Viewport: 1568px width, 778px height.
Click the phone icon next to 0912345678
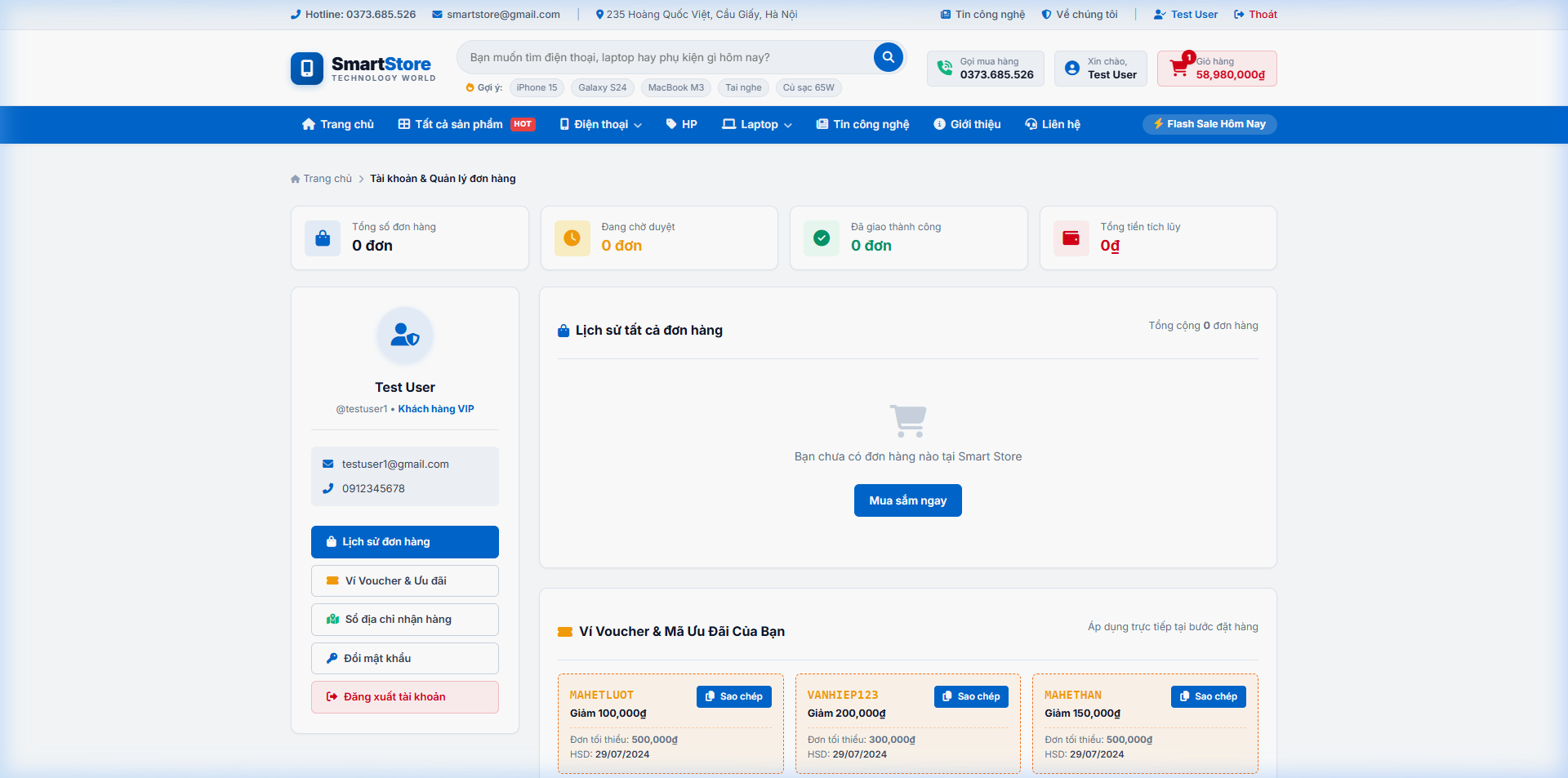point(328,488)
